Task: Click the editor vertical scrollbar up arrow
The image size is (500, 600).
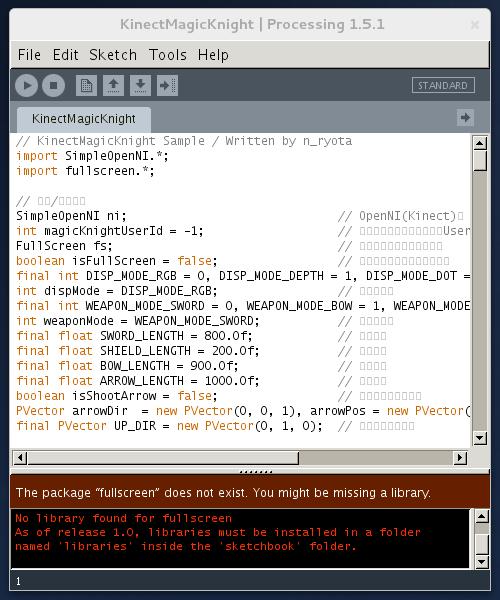Action: 480,143
